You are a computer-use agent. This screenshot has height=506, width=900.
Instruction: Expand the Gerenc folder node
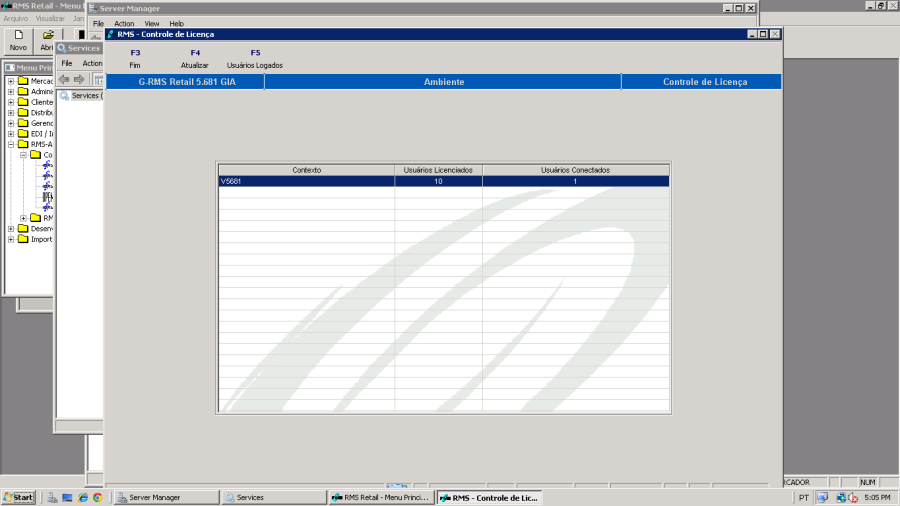[x=11, y=123]
